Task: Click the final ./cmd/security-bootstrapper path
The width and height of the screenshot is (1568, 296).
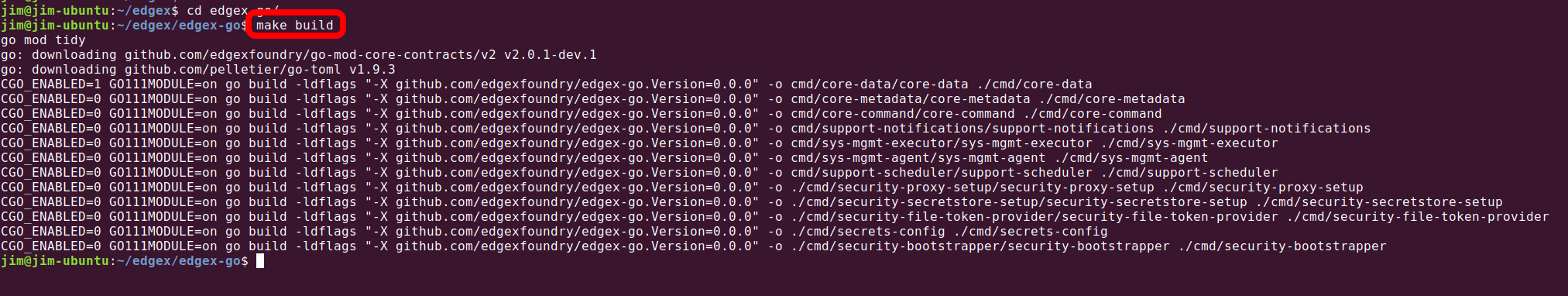Action: pos(1282,246)
